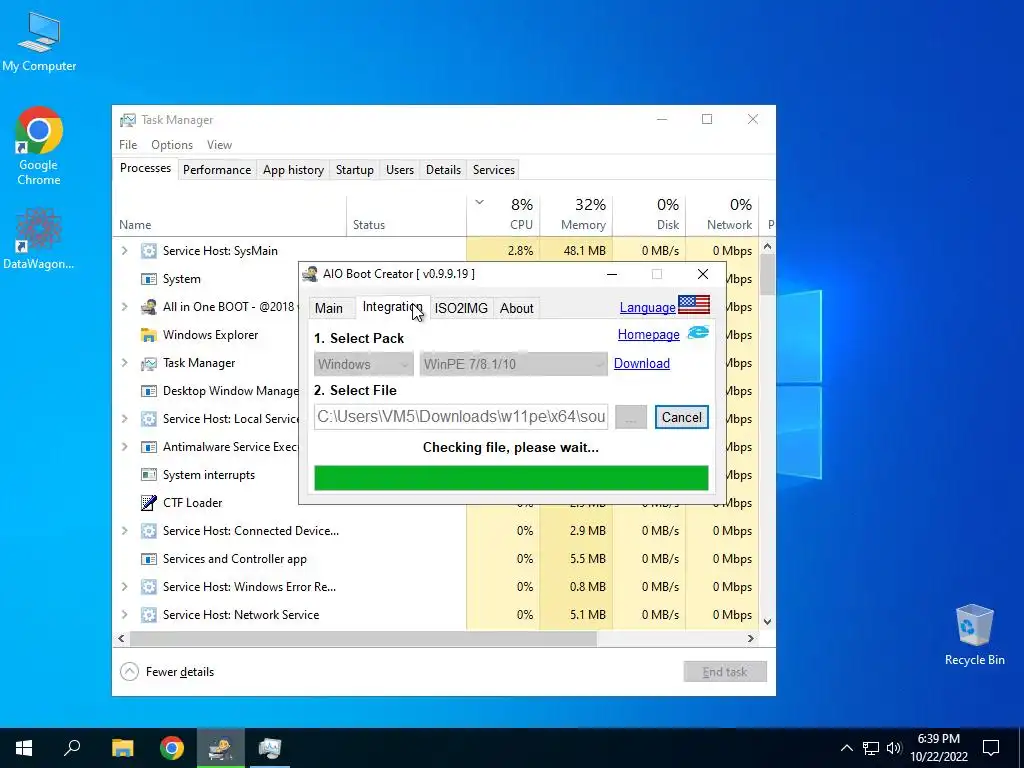Select the Antimalware Service Executable icon
The height and width of the screenshot is (768, 1024).
point(149,447)
